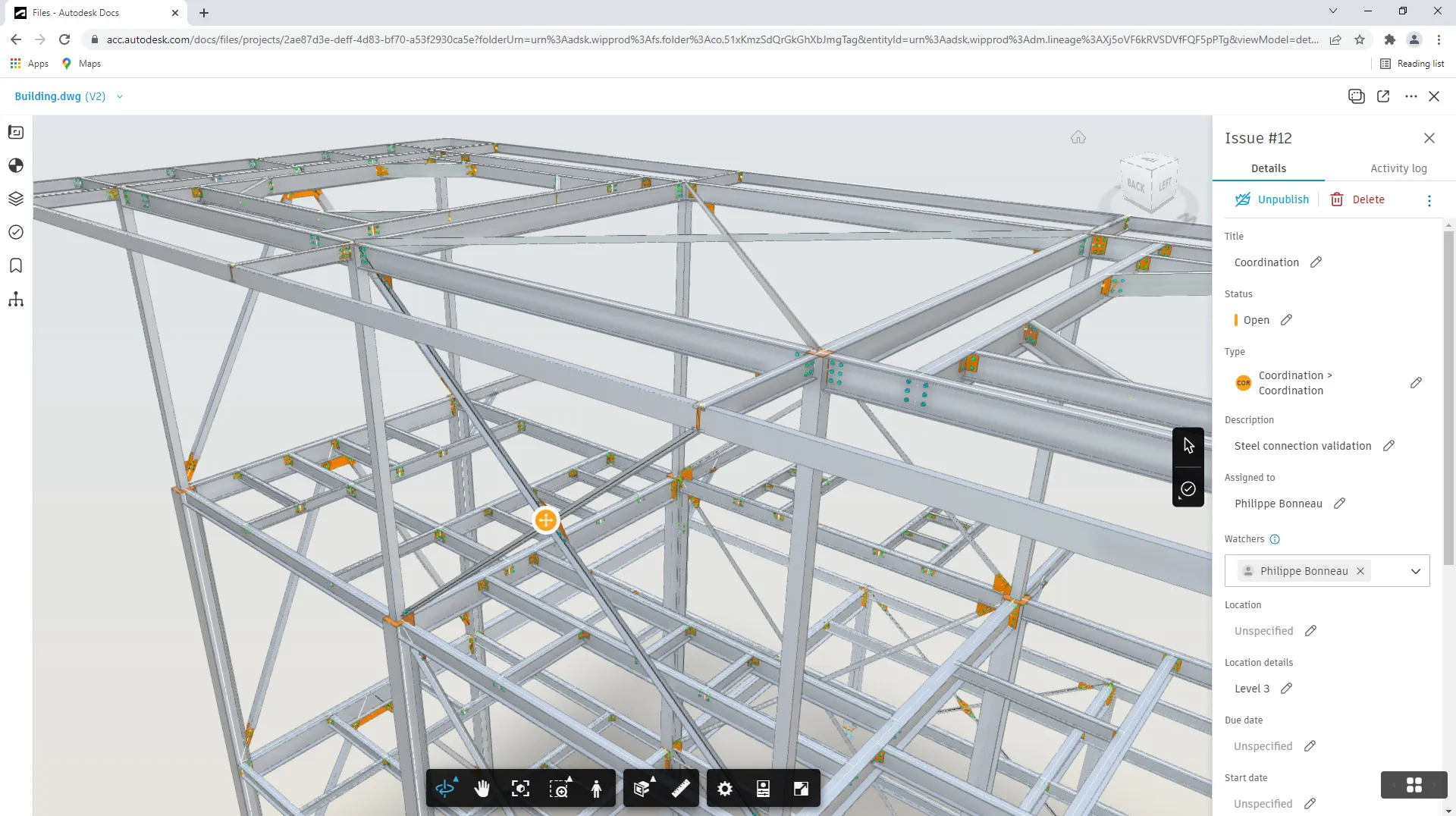Screen dimensions: 1456x816
Task: Enter First Person mode
Action: coord(597,788)
